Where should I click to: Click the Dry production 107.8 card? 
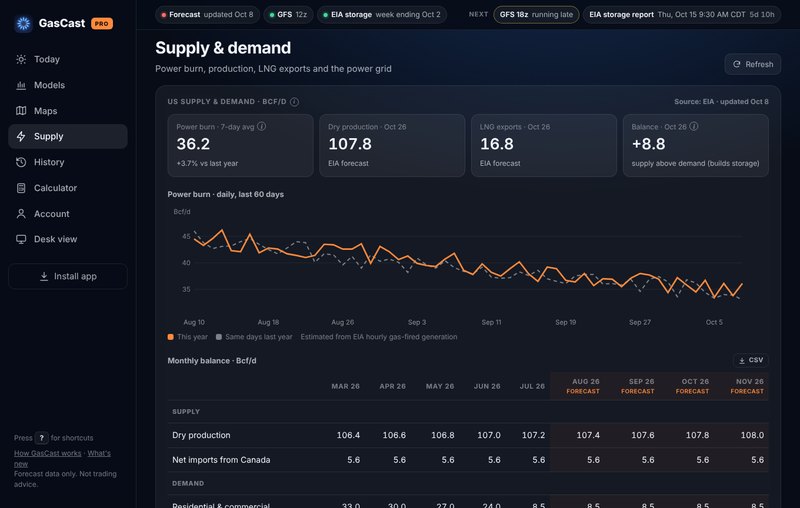(x=392, y=146)
